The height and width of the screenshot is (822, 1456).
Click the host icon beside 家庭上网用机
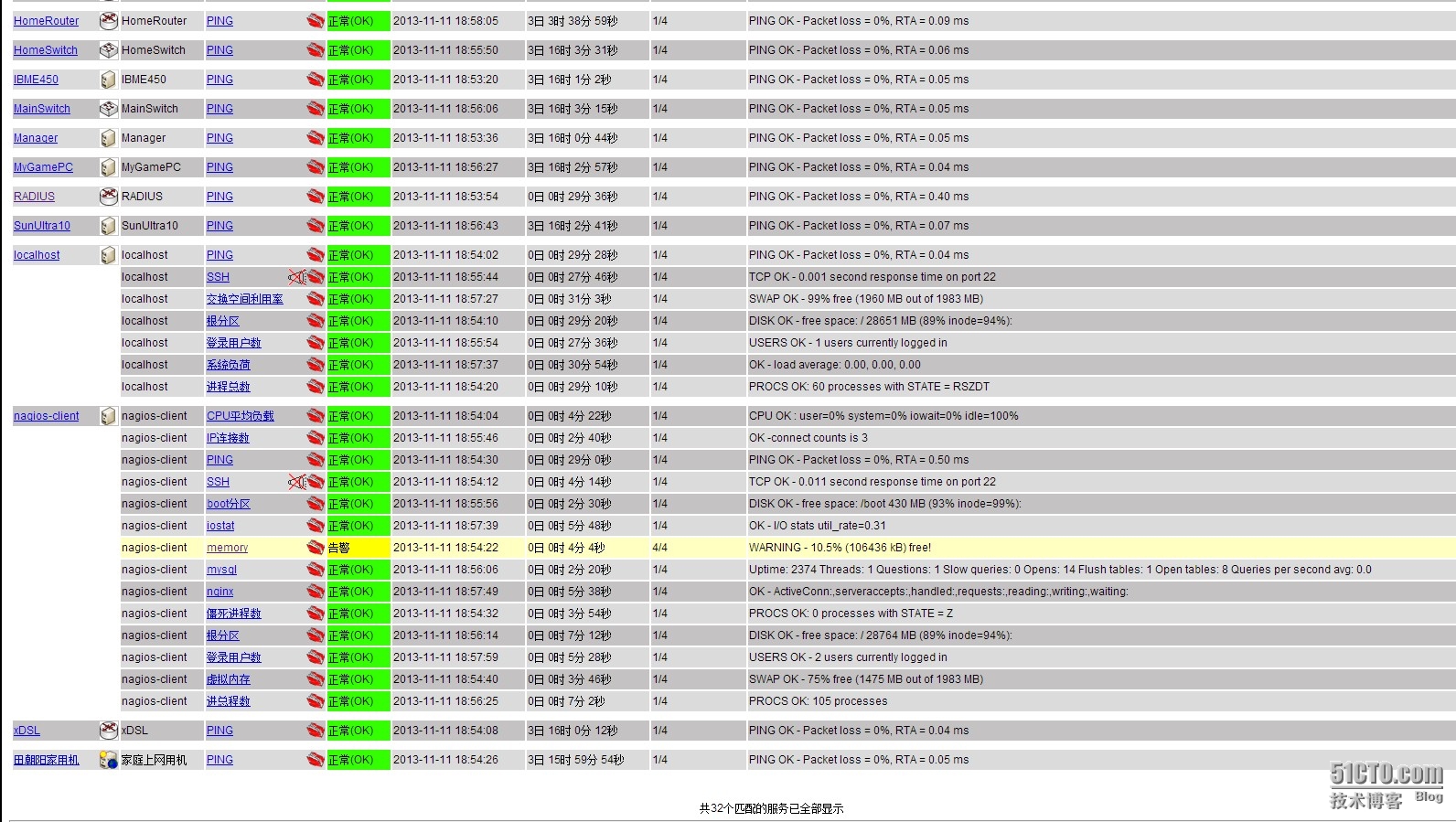coord(108,759)
